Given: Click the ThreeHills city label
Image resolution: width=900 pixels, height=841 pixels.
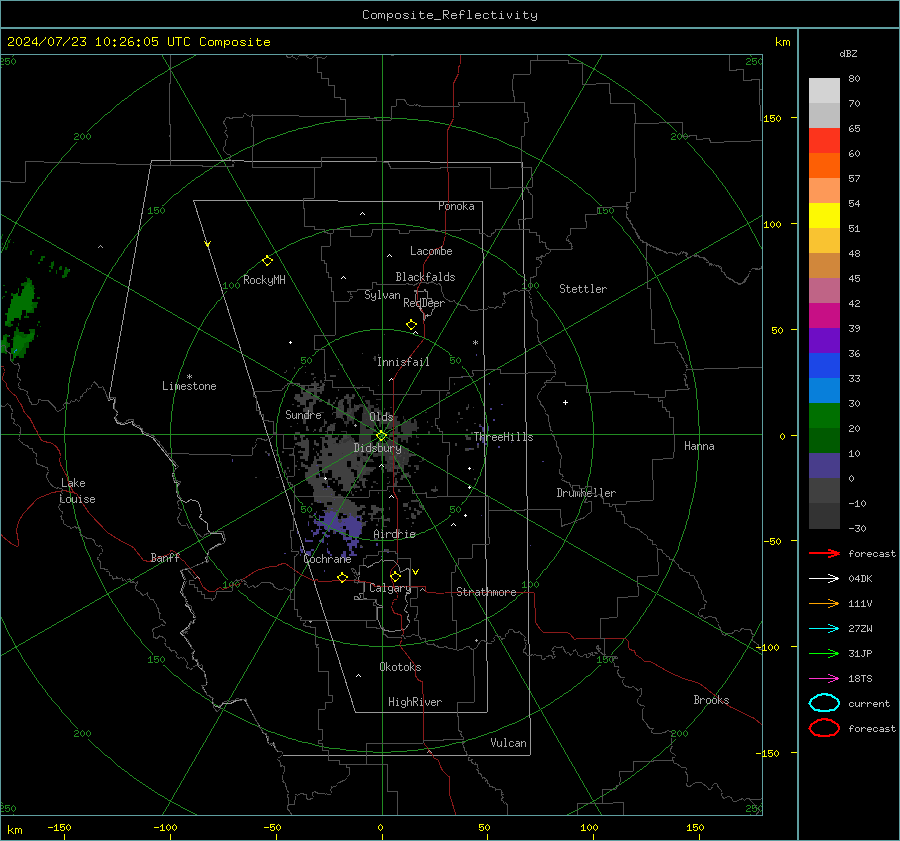Looking at the screenshot, I should click(x=503, y=437).
